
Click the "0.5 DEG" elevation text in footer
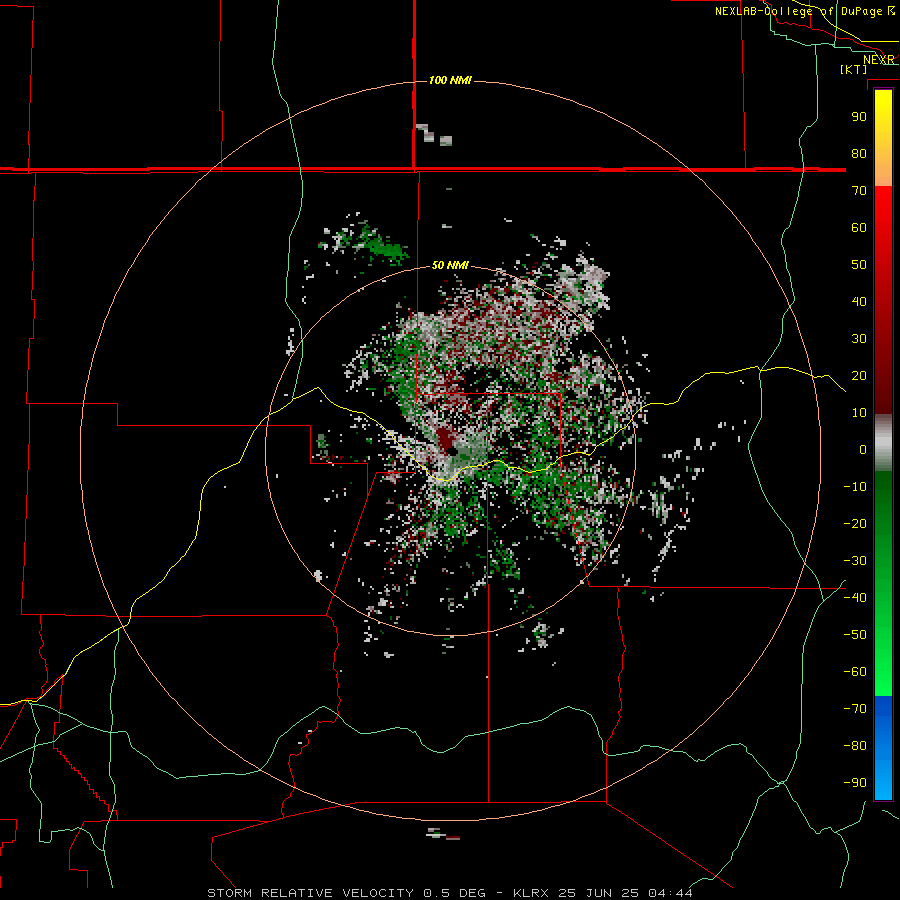click(455, 893)
